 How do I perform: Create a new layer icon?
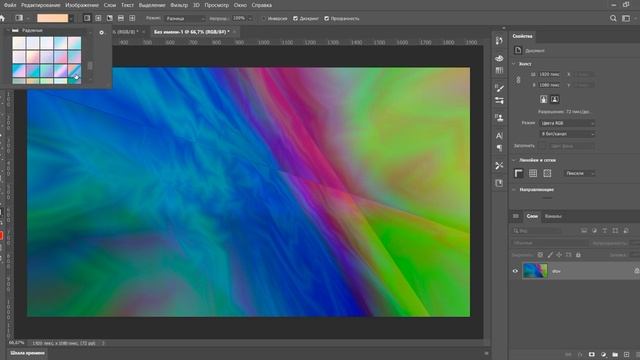point(627,354)
